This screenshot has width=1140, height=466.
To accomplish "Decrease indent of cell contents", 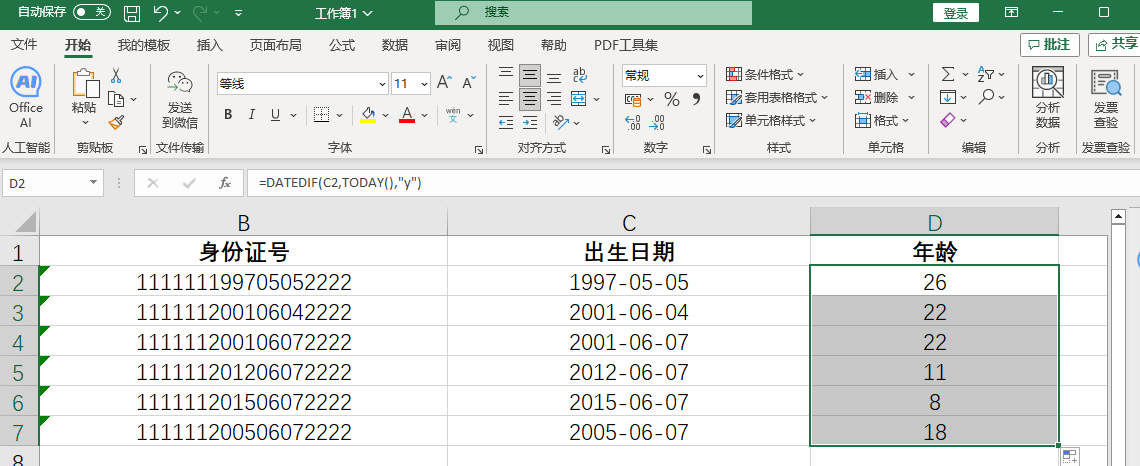I will (506, 121).
